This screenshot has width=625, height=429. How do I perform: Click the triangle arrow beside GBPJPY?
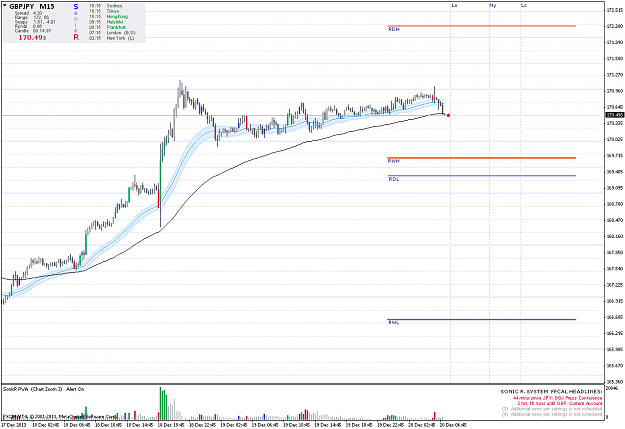click(5, 6)
